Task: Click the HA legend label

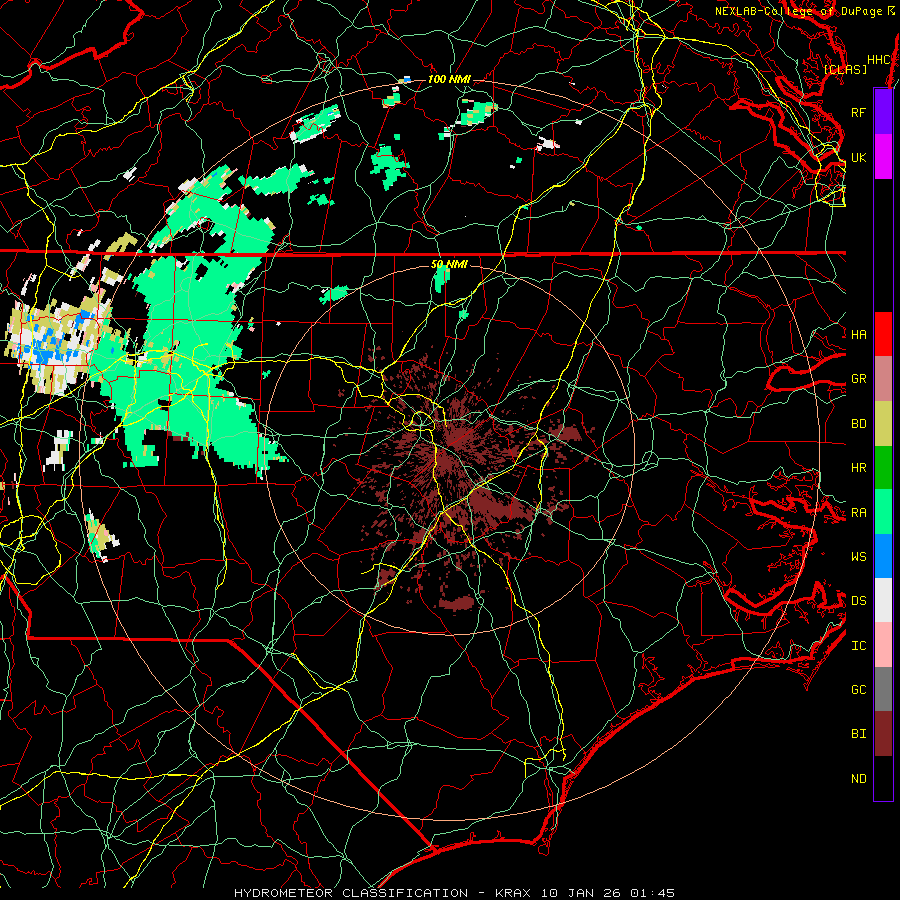Action: tap(859, 334)
